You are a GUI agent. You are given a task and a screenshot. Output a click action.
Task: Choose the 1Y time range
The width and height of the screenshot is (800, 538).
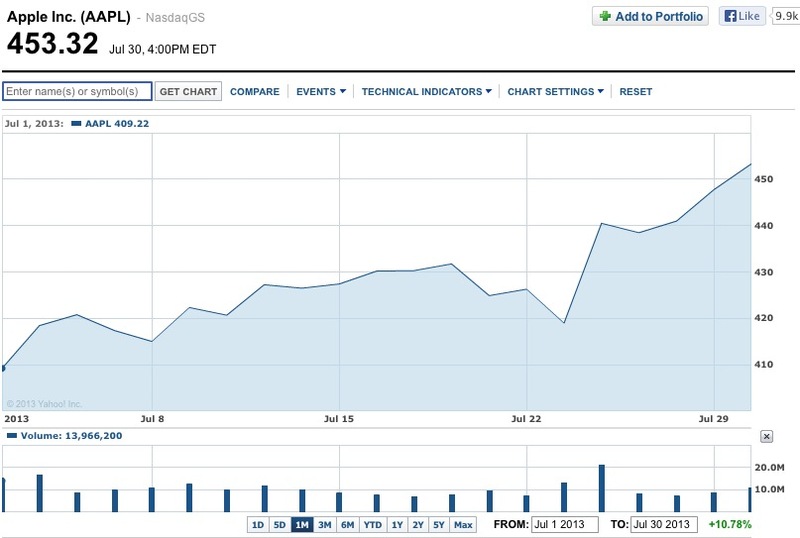397,525
